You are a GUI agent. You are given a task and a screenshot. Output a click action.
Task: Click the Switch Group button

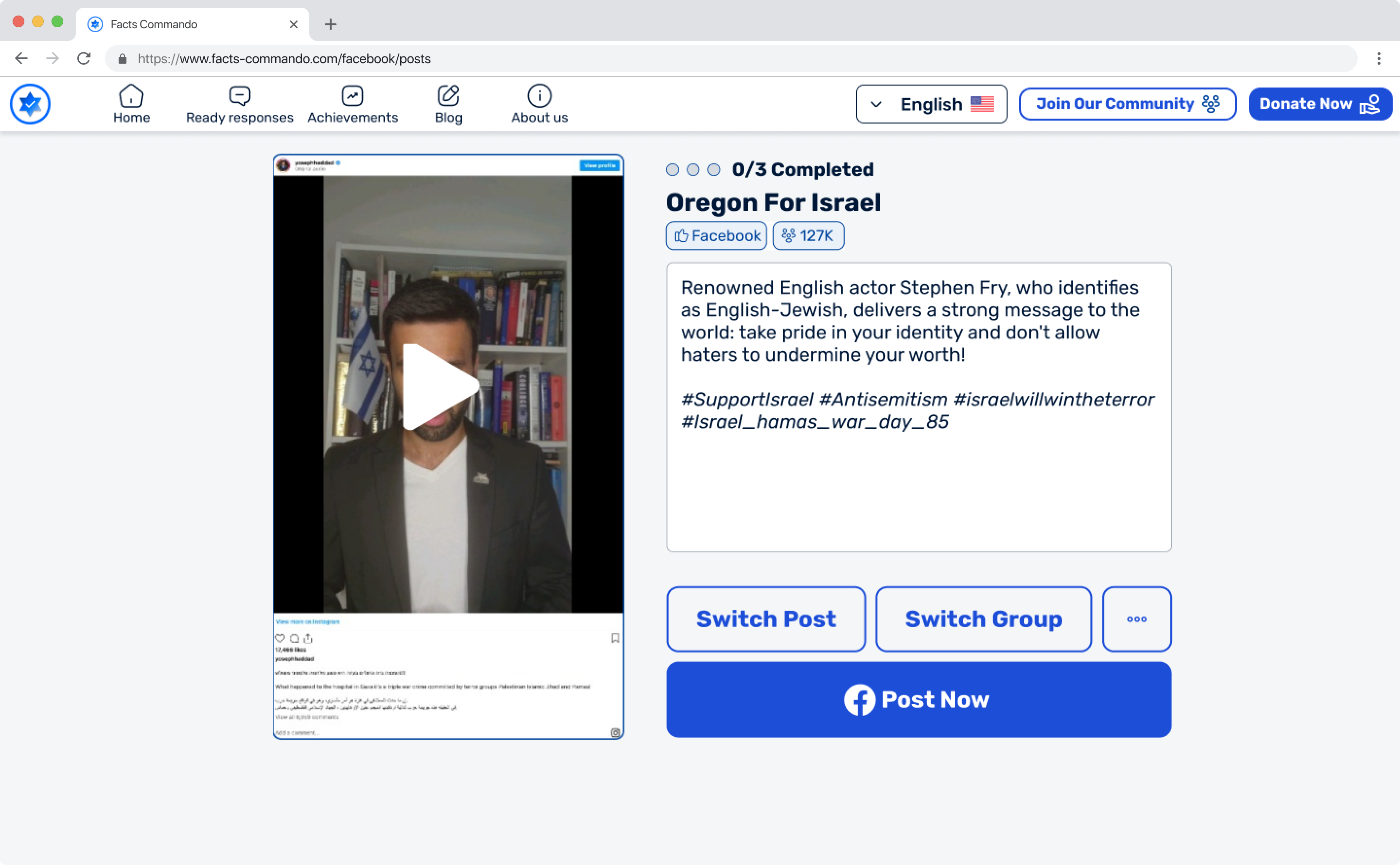pos(983,619)
